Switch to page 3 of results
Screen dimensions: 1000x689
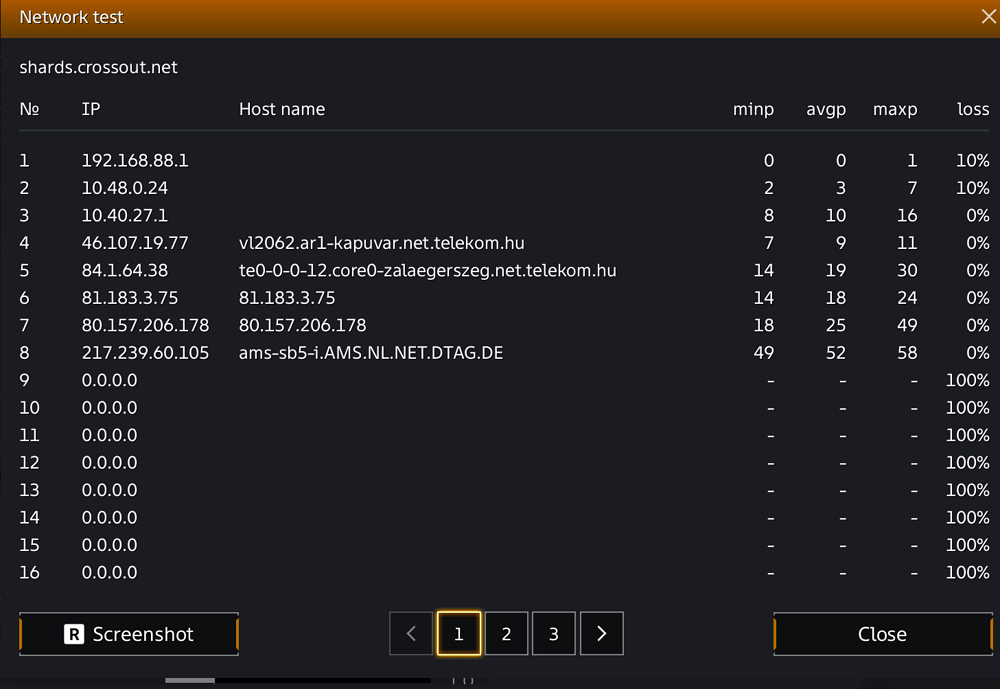tap(554, 633)
